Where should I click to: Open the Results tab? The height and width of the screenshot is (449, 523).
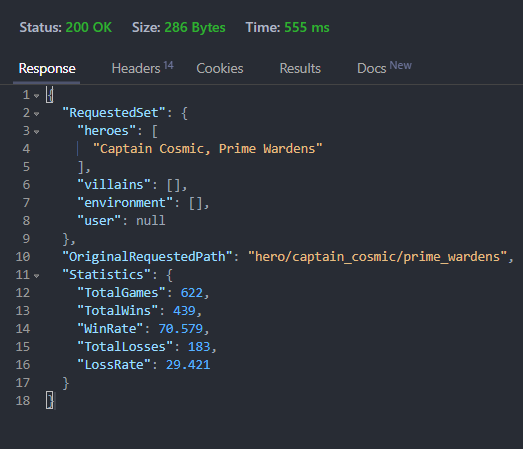click(300, 68)
